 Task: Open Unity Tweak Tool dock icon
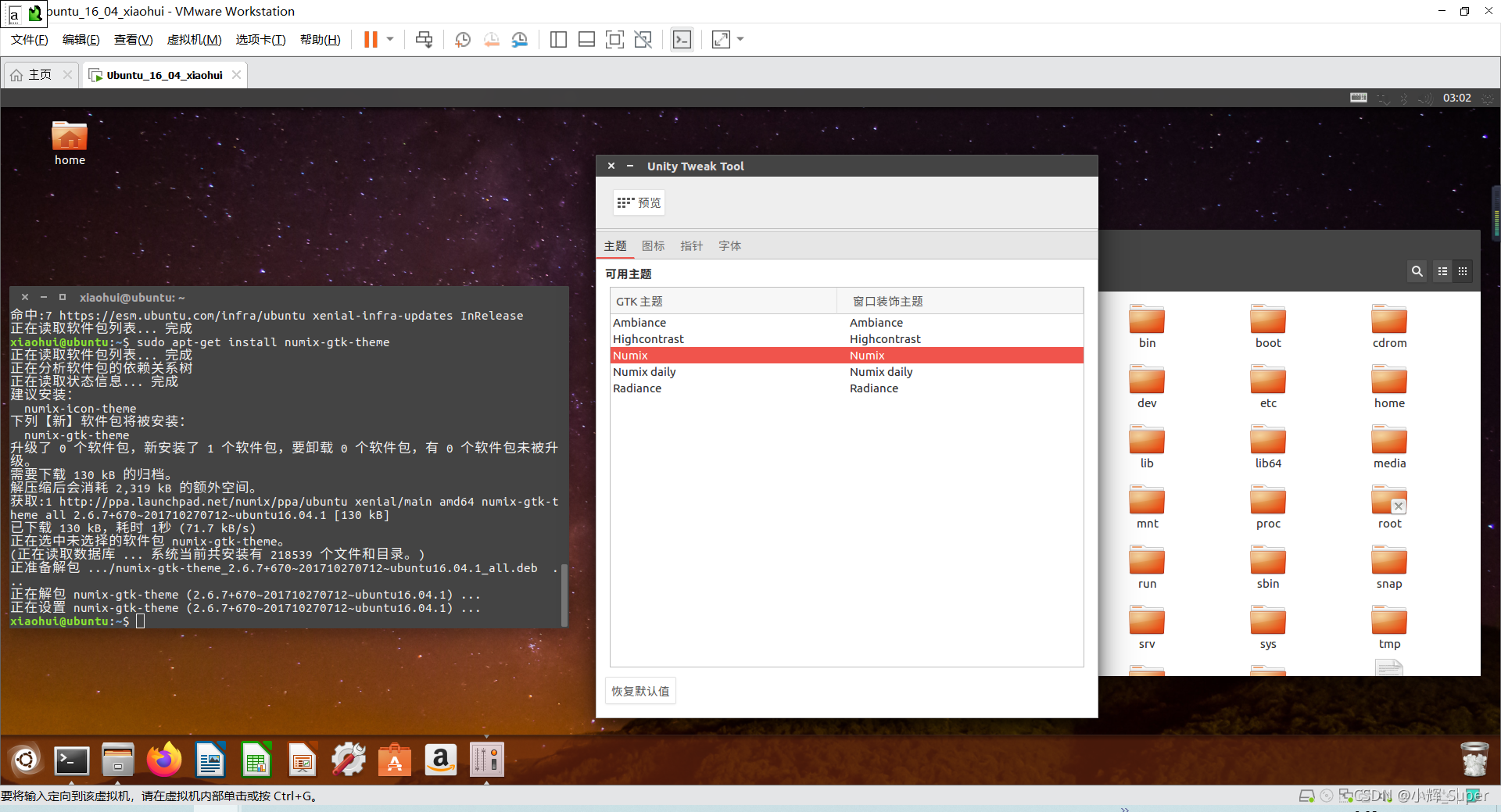(x=487, y=760)
